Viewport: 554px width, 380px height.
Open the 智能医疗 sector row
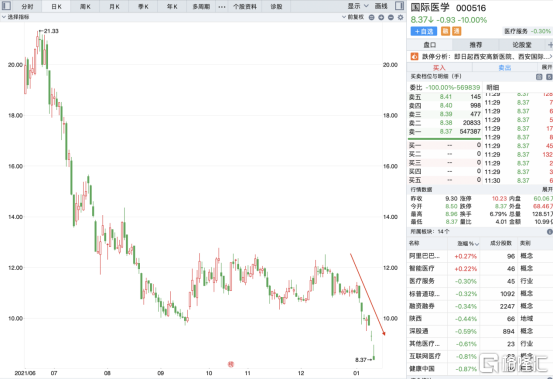tap(480, 269)
